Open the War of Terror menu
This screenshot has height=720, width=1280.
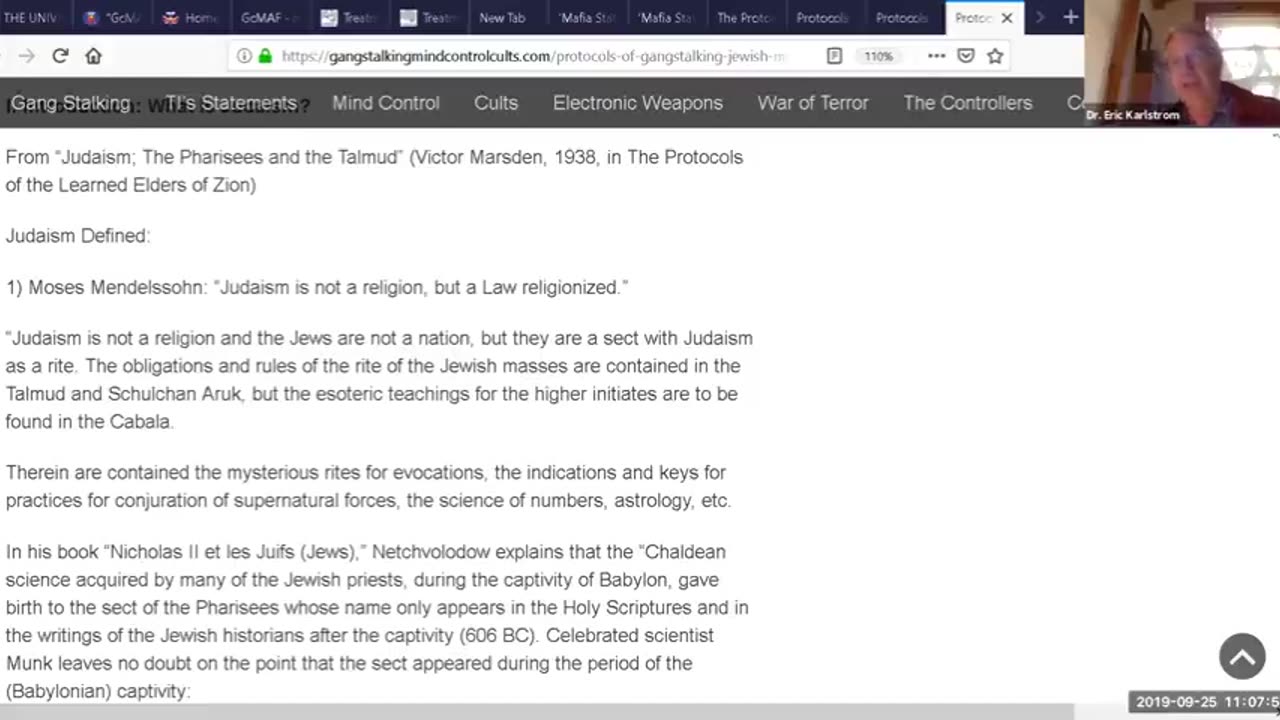(x=813, y=103)
